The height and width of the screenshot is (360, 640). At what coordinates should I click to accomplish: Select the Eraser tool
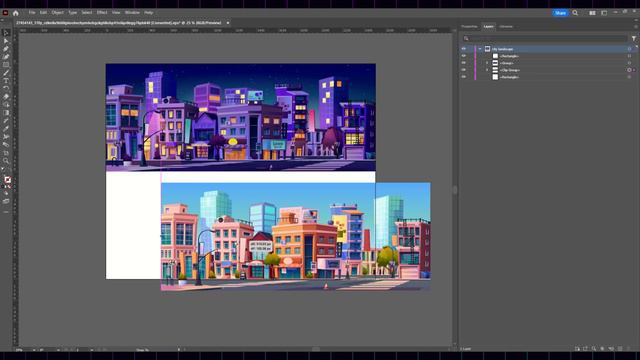[x=6, y=97]
